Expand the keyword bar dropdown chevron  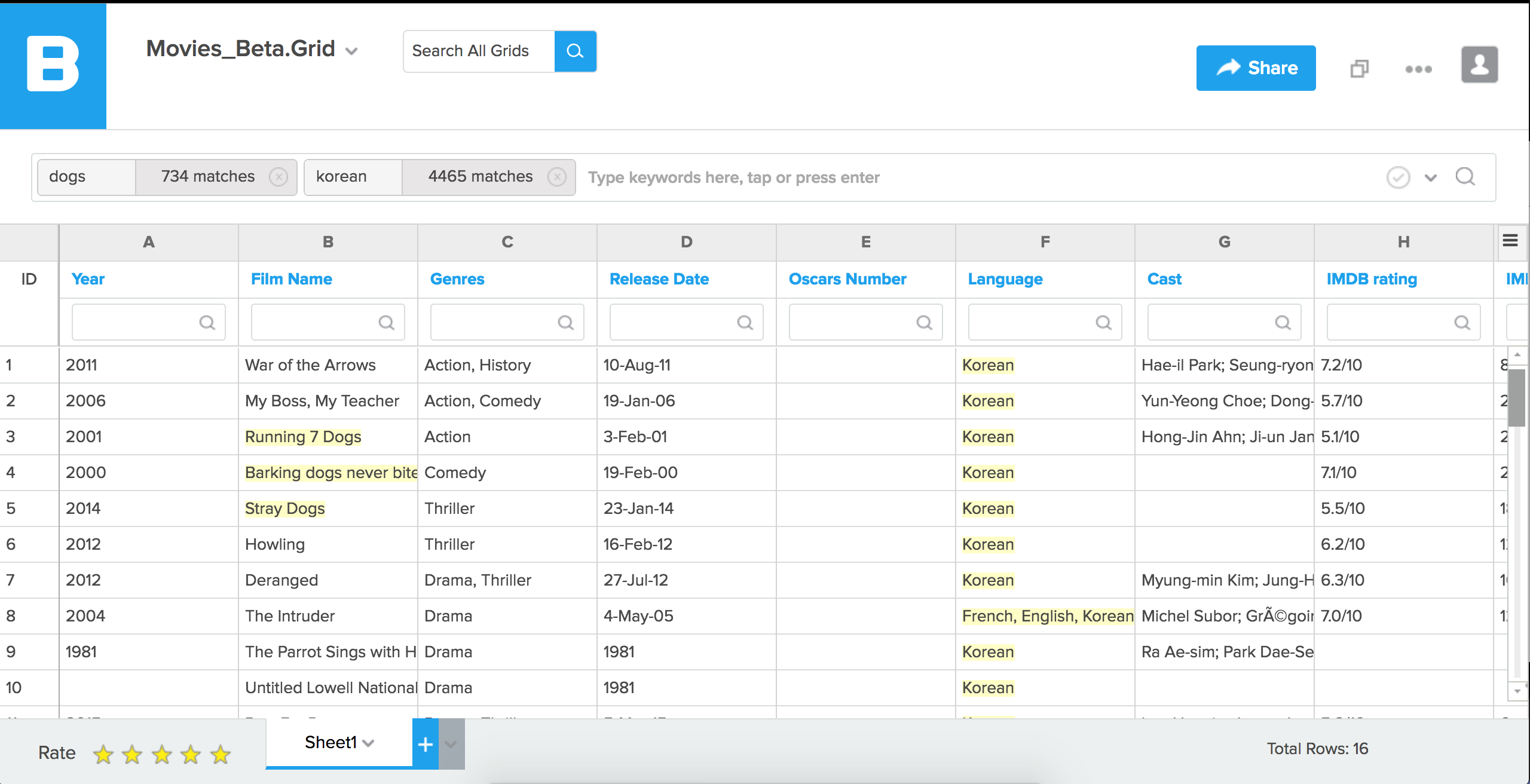[x=1431, y=177]
